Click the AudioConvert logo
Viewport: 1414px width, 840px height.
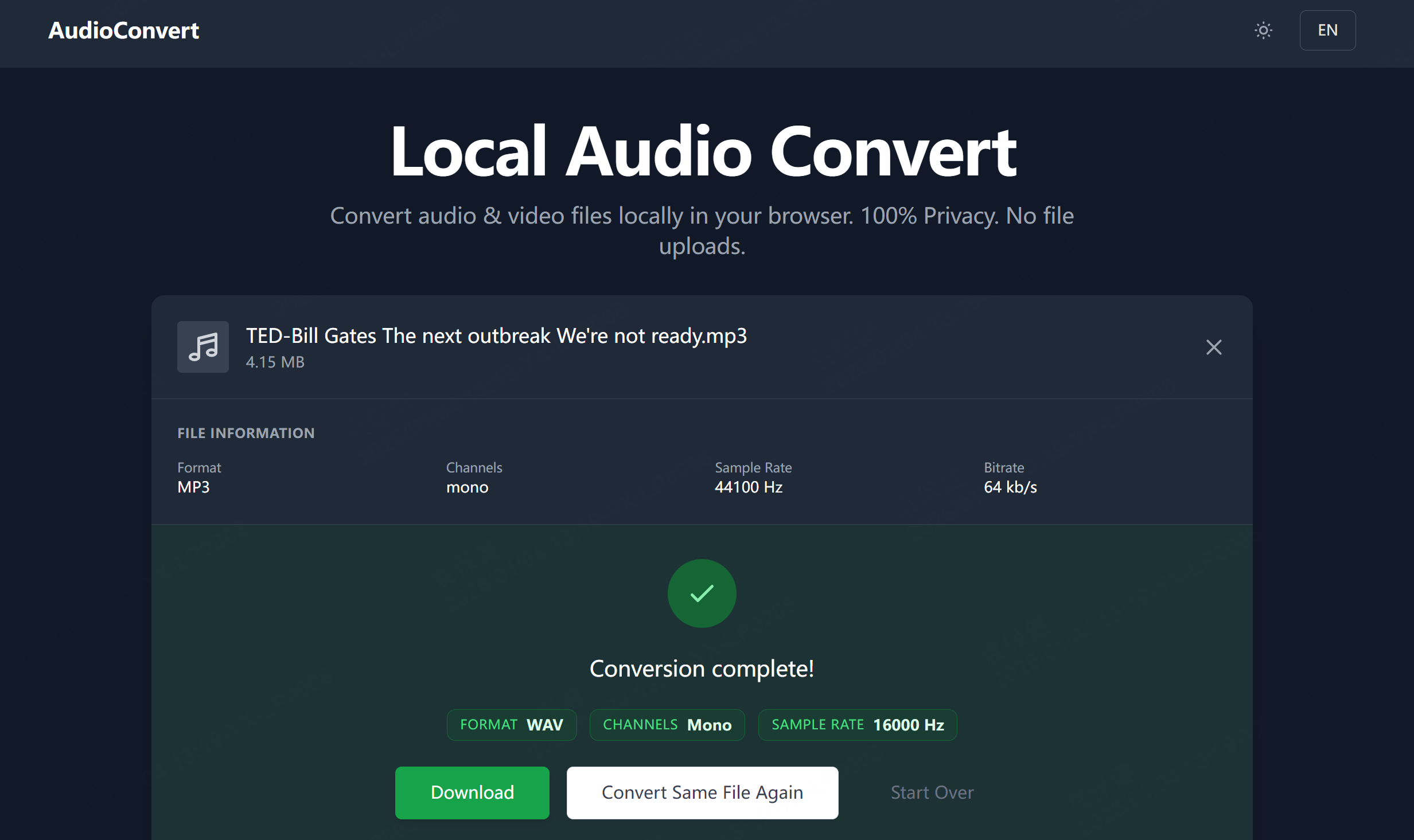coord(123,30)
